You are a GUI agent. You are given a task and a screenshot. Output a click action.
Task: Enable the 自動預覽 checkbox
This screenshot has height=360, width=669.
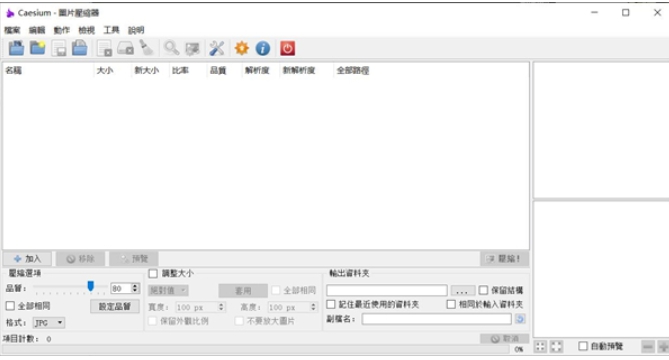(583, 346)
